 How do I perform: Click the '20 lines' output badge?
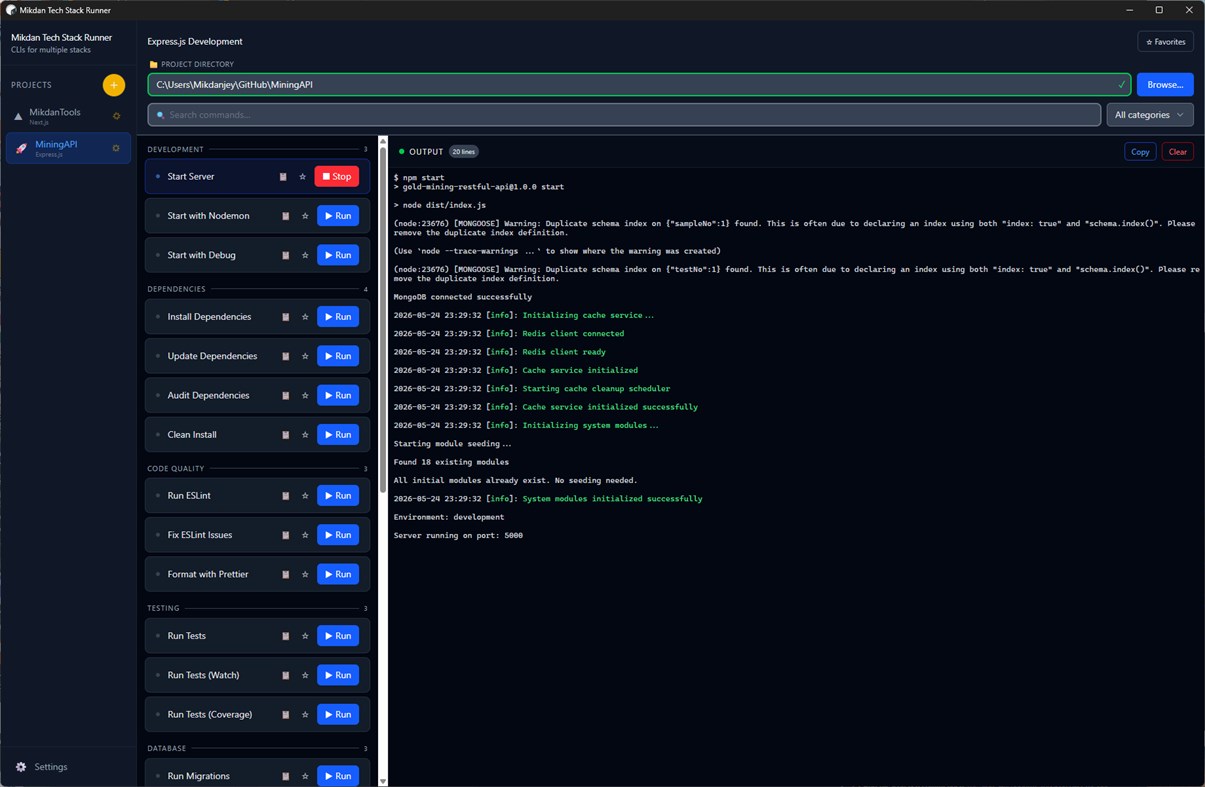click(x=464, y=152)
